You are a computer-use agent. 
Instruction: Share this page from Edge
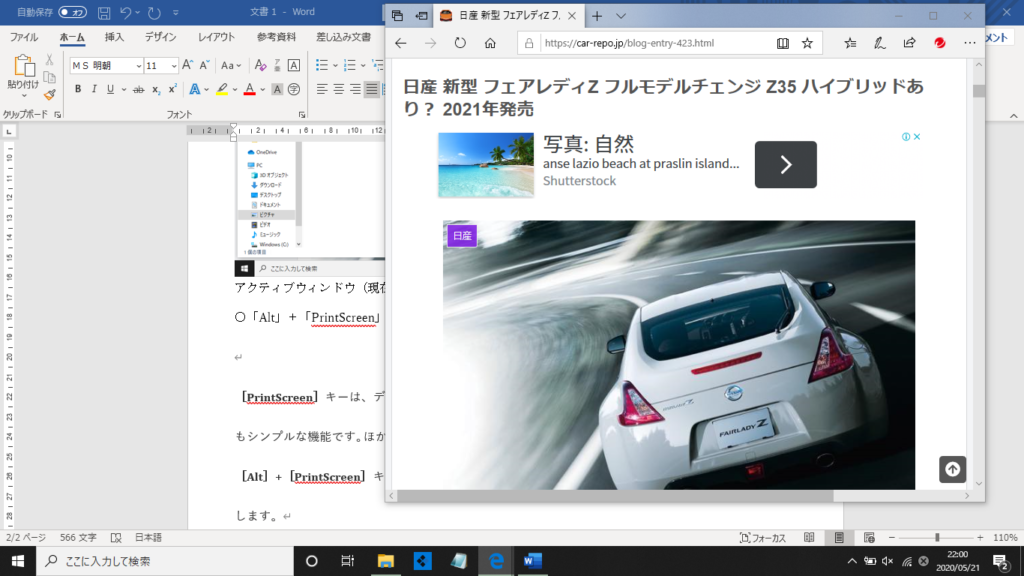click(x=909, y=43)
